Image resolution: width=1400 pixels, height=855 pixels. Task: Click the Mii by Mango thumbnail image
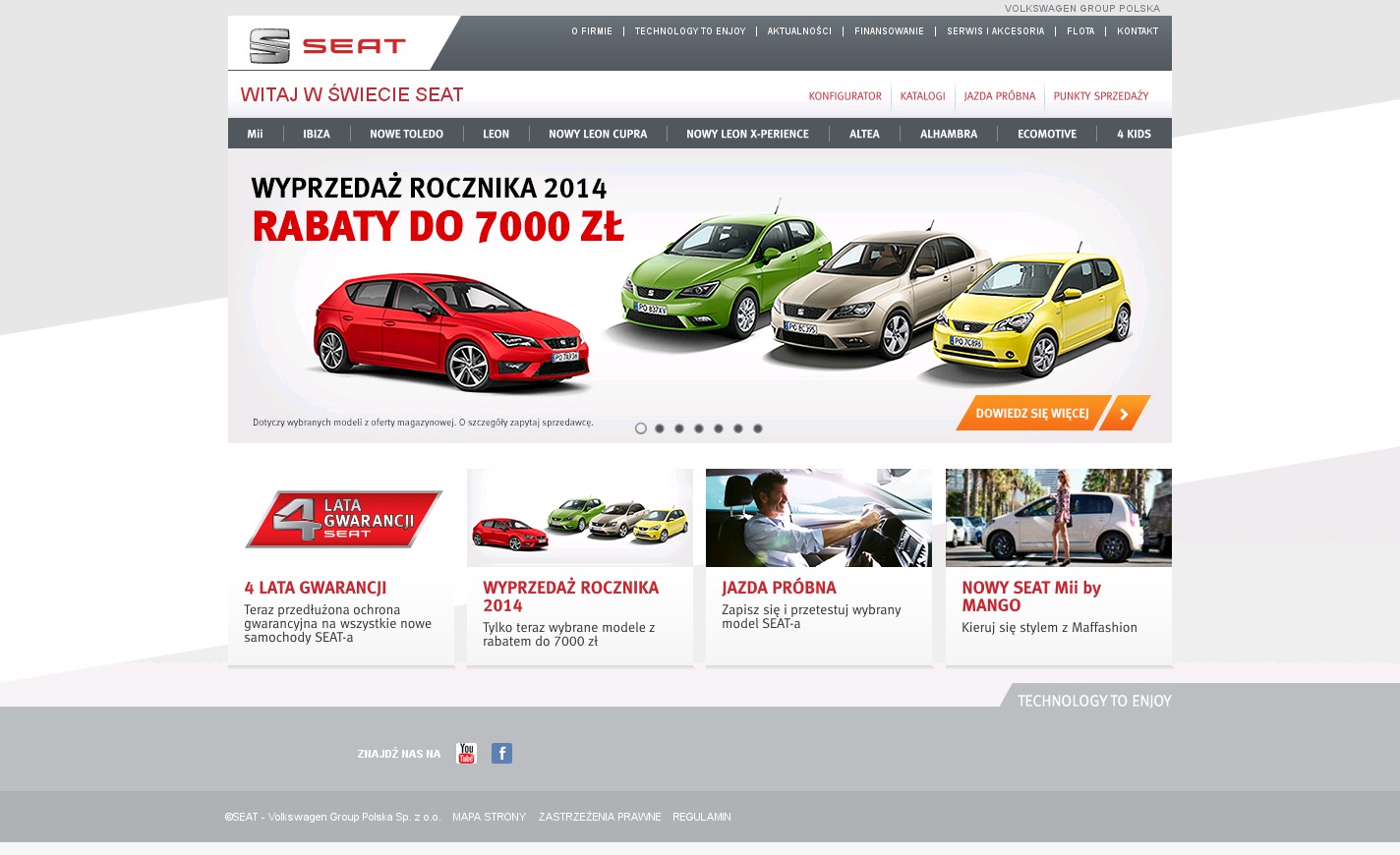(x=1058, y=517)
